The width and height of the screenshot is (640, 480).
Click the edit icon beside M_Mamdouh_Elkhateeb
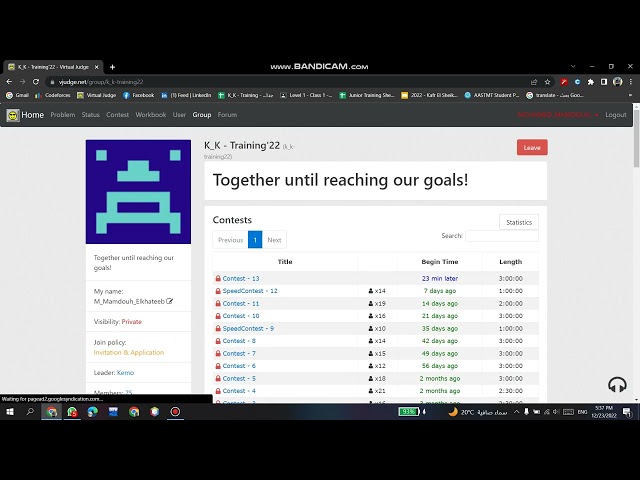click(170, 301)
